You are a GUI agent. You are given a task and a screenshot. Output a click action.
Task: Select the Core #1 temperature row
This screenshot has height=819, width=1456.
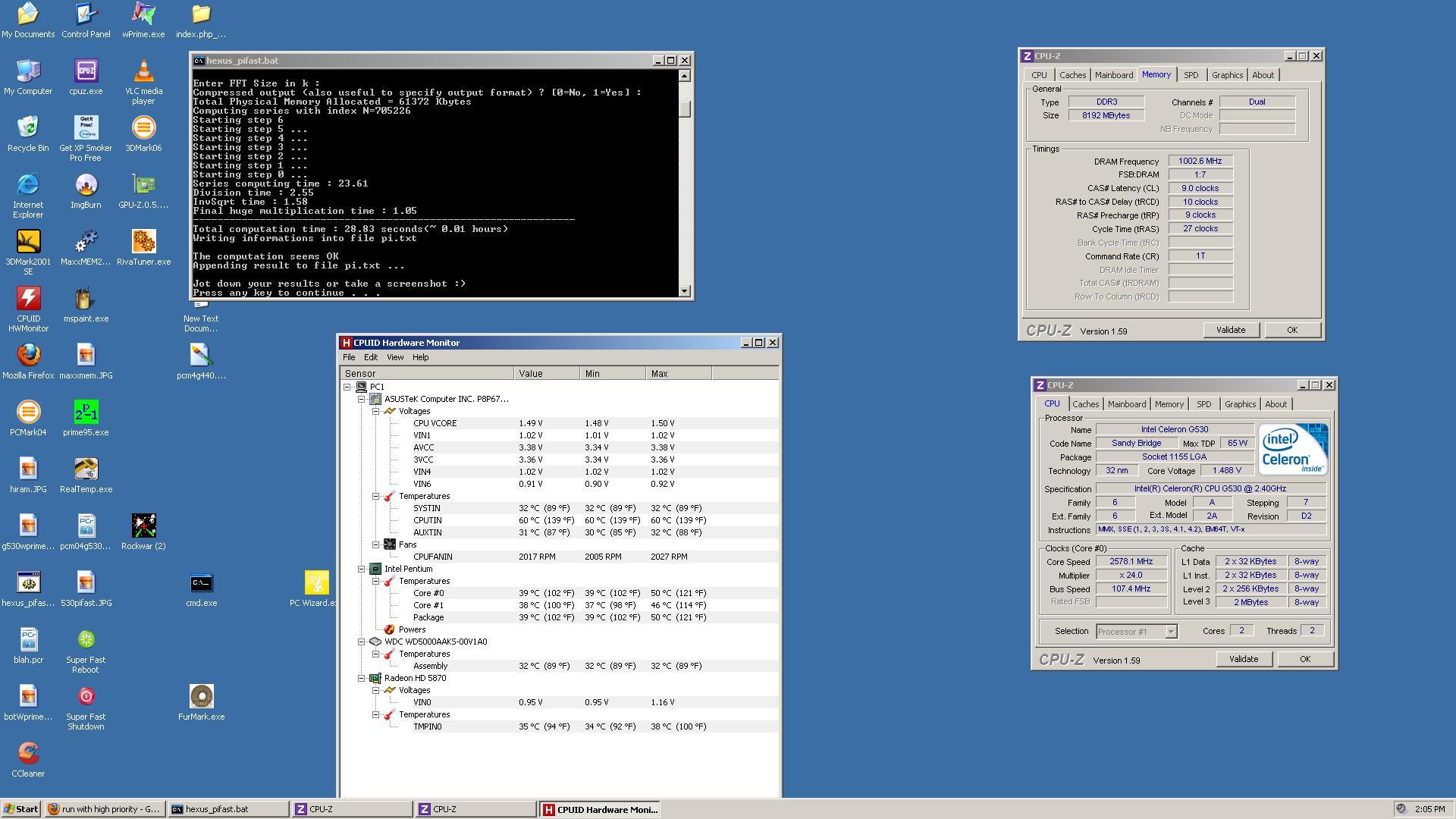560,605
